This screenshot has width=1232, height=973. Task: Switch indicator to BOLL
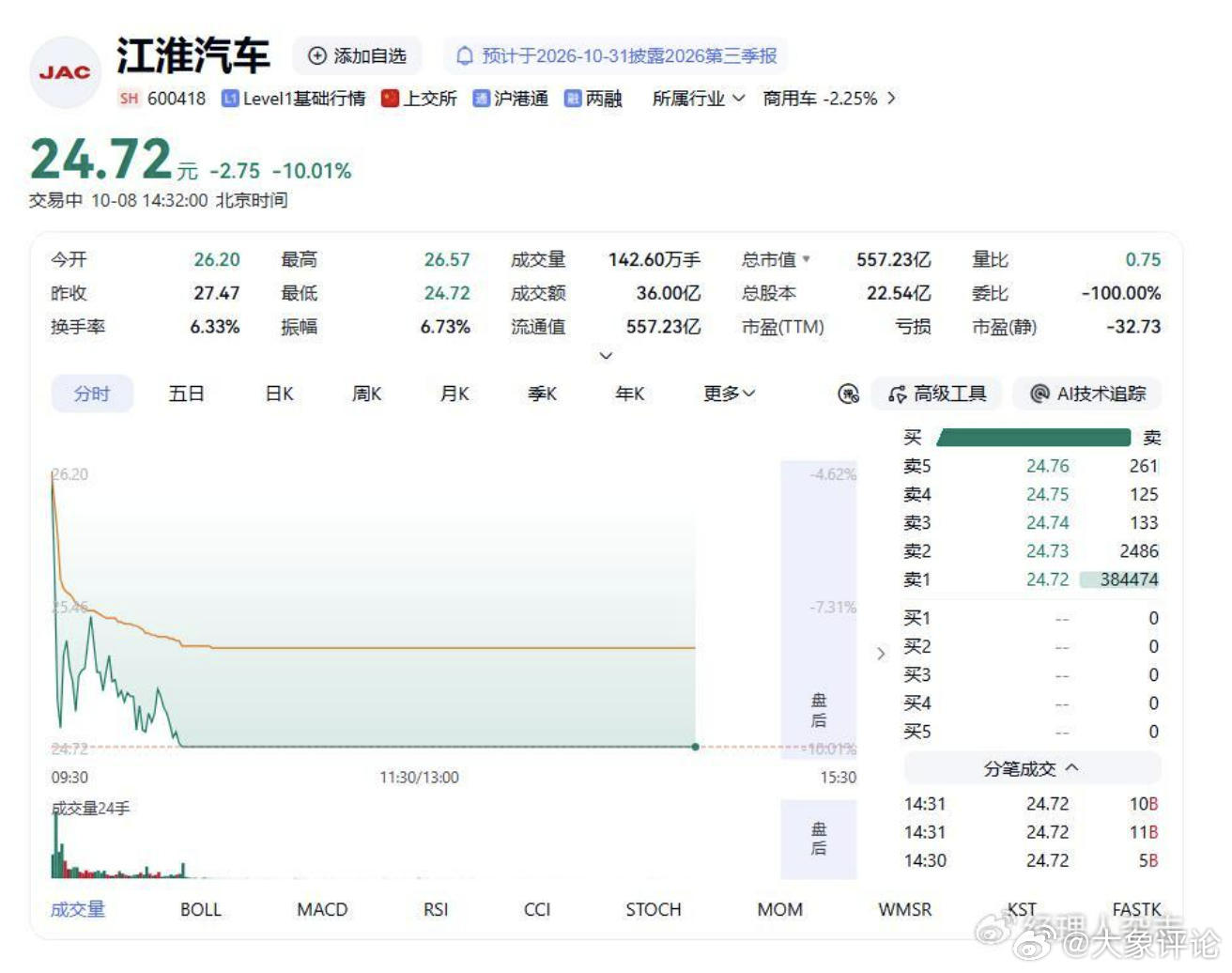pos(201,909)
